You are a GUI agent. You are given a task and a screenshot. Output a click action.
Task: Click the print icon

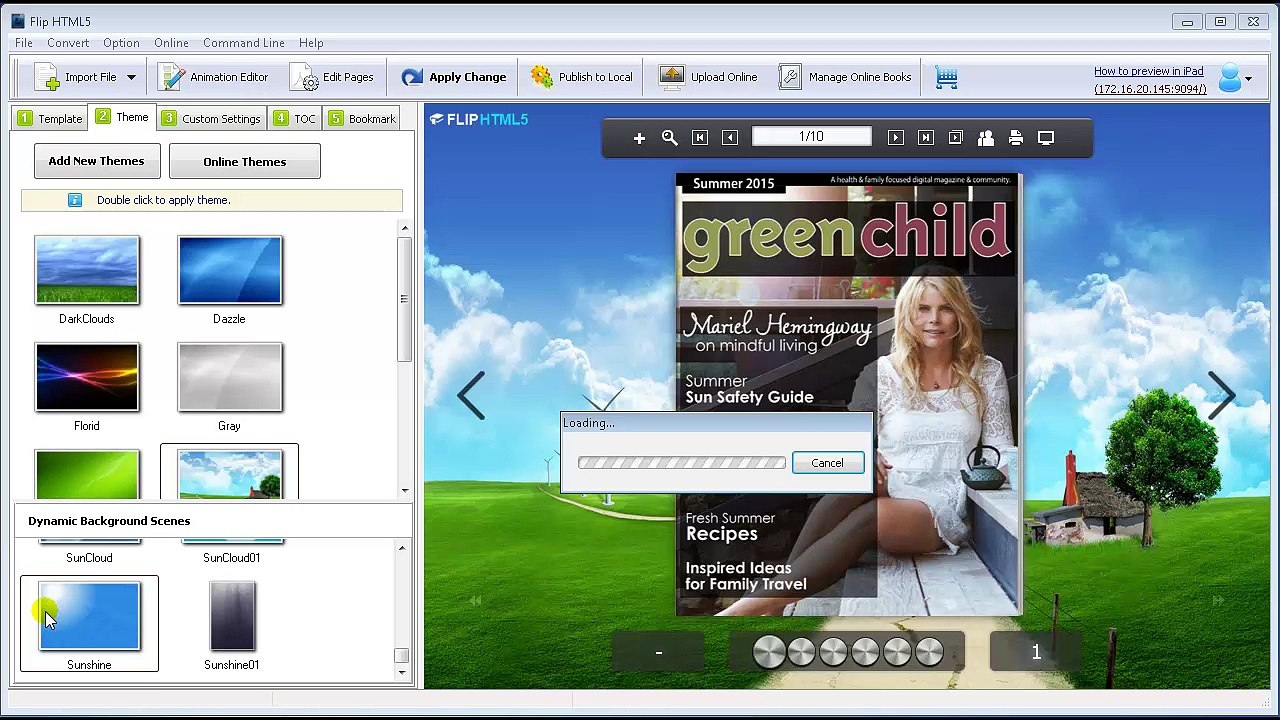[1015, 138]
